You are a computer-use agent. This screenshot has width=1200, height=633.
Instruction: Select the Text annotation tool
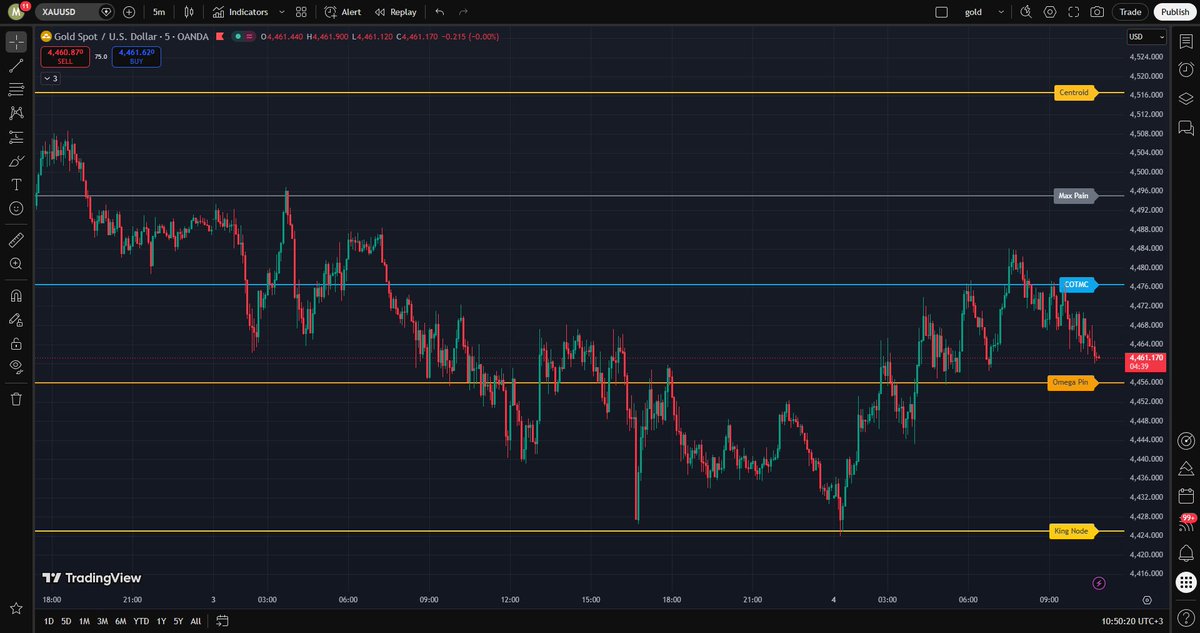[16, 185]
